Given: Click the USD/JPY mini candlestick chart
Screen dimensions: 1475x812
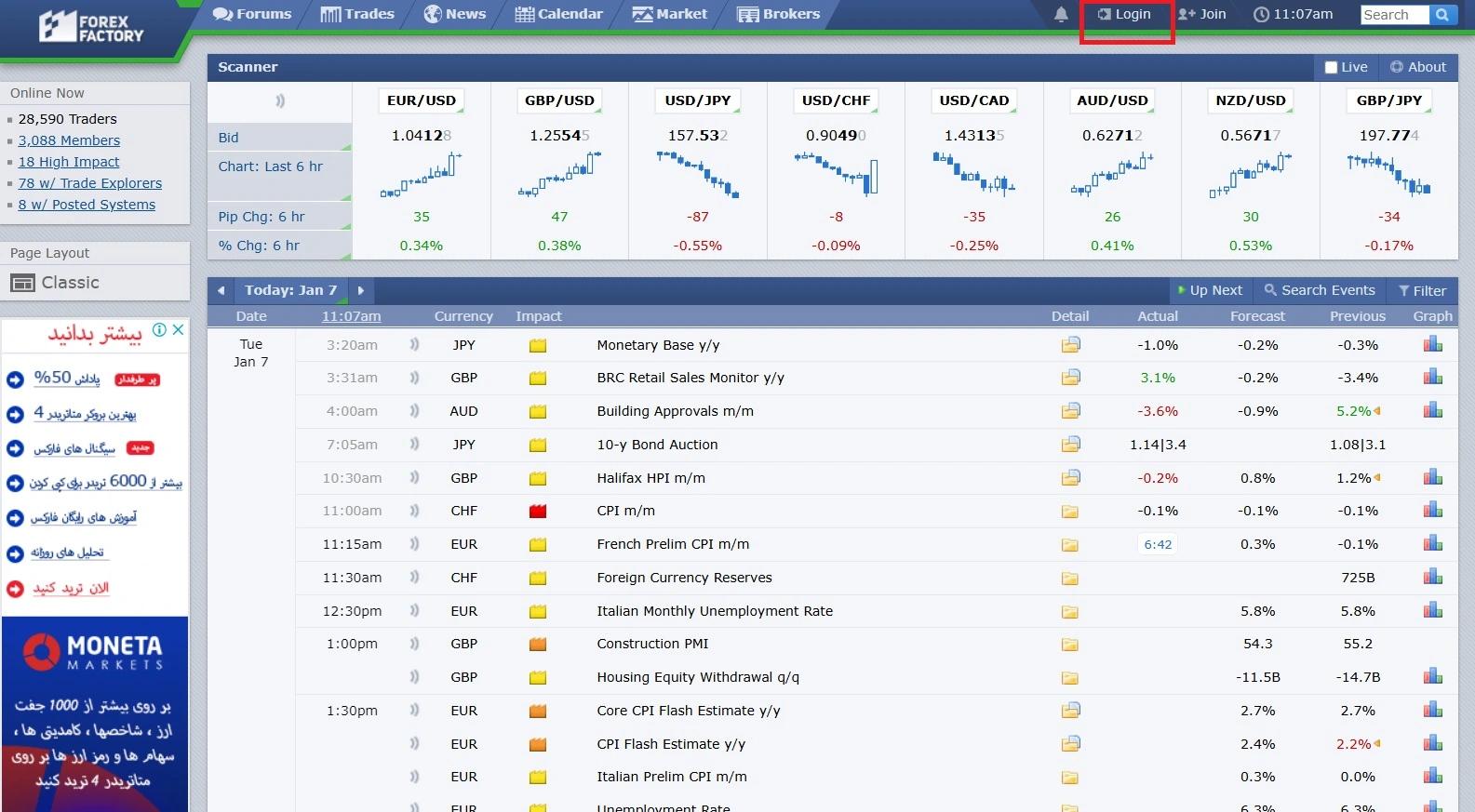Looking at the screenshot, I should [x=698, y=176].
